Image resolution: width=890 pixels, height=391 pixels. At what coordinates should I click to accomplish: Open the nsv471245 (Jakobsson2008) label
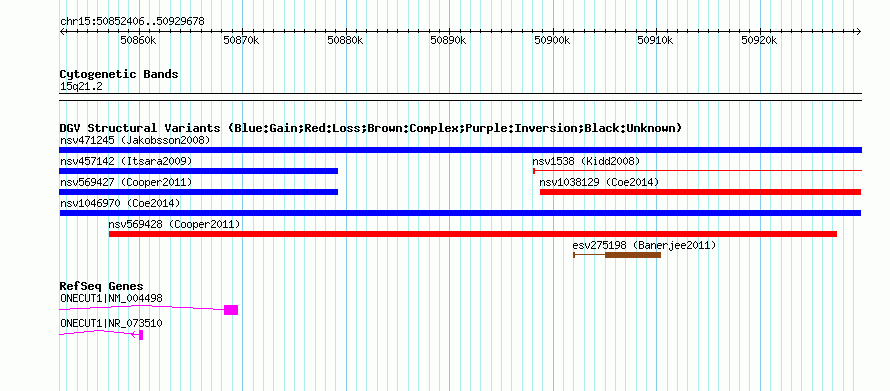(x=135, y=140)
